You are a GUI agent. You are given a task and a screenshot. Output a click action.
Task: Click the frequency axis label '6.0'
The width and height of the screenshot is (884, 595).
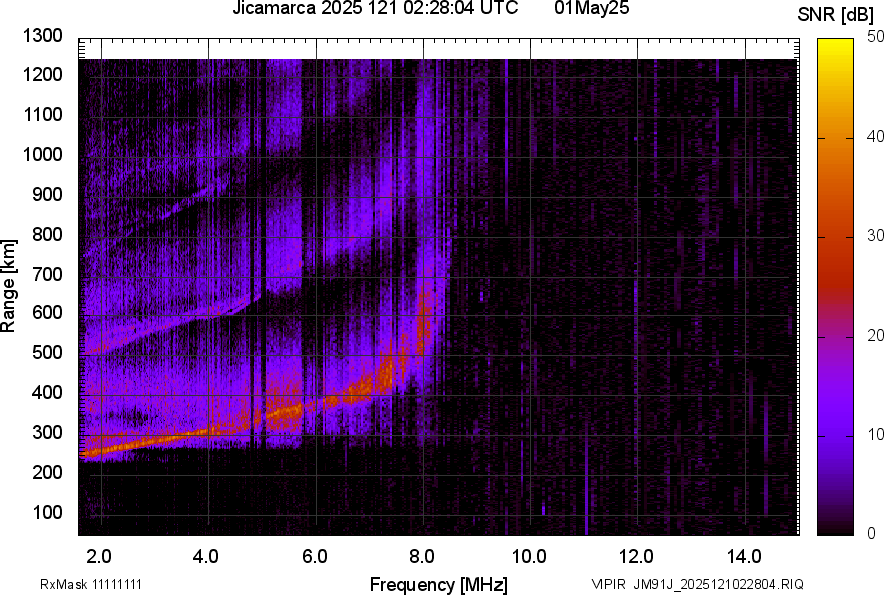(314, 557)
